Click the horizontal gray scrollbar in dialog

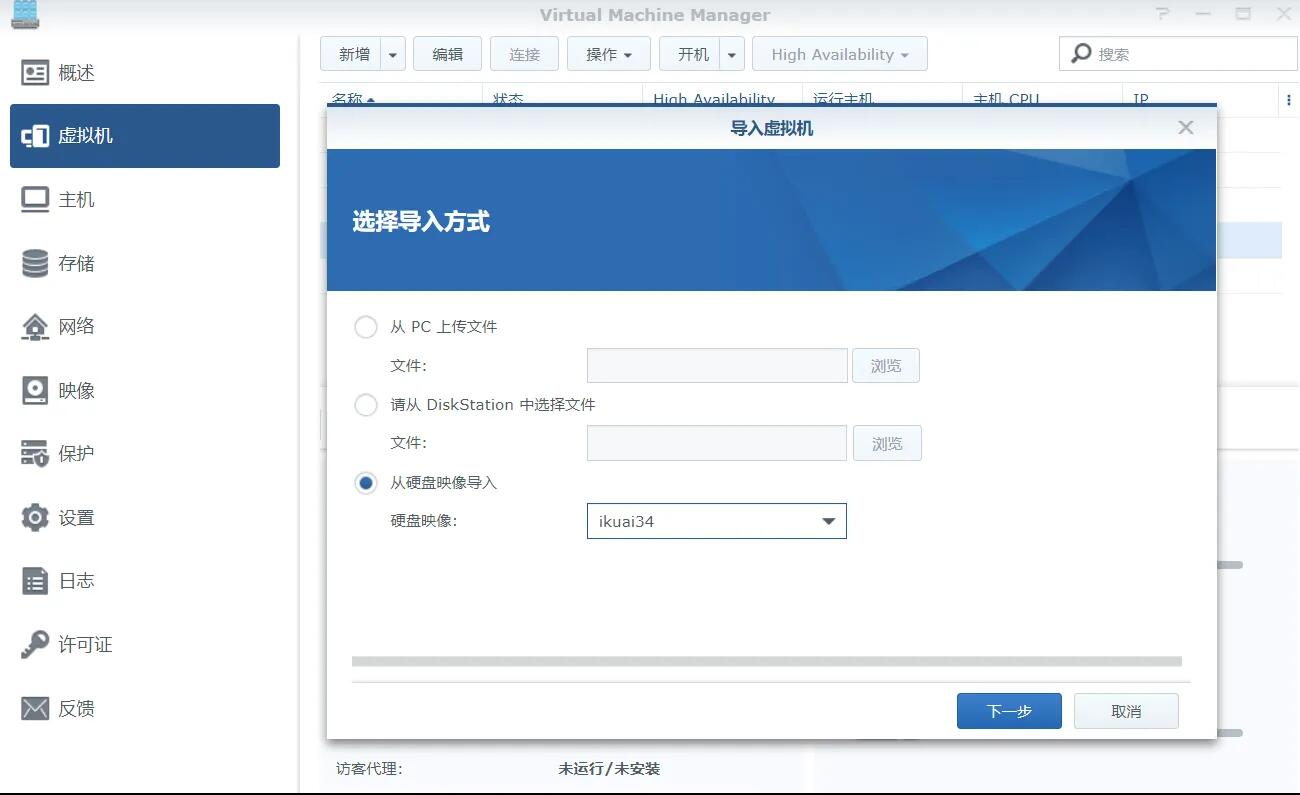click(766, 661)
